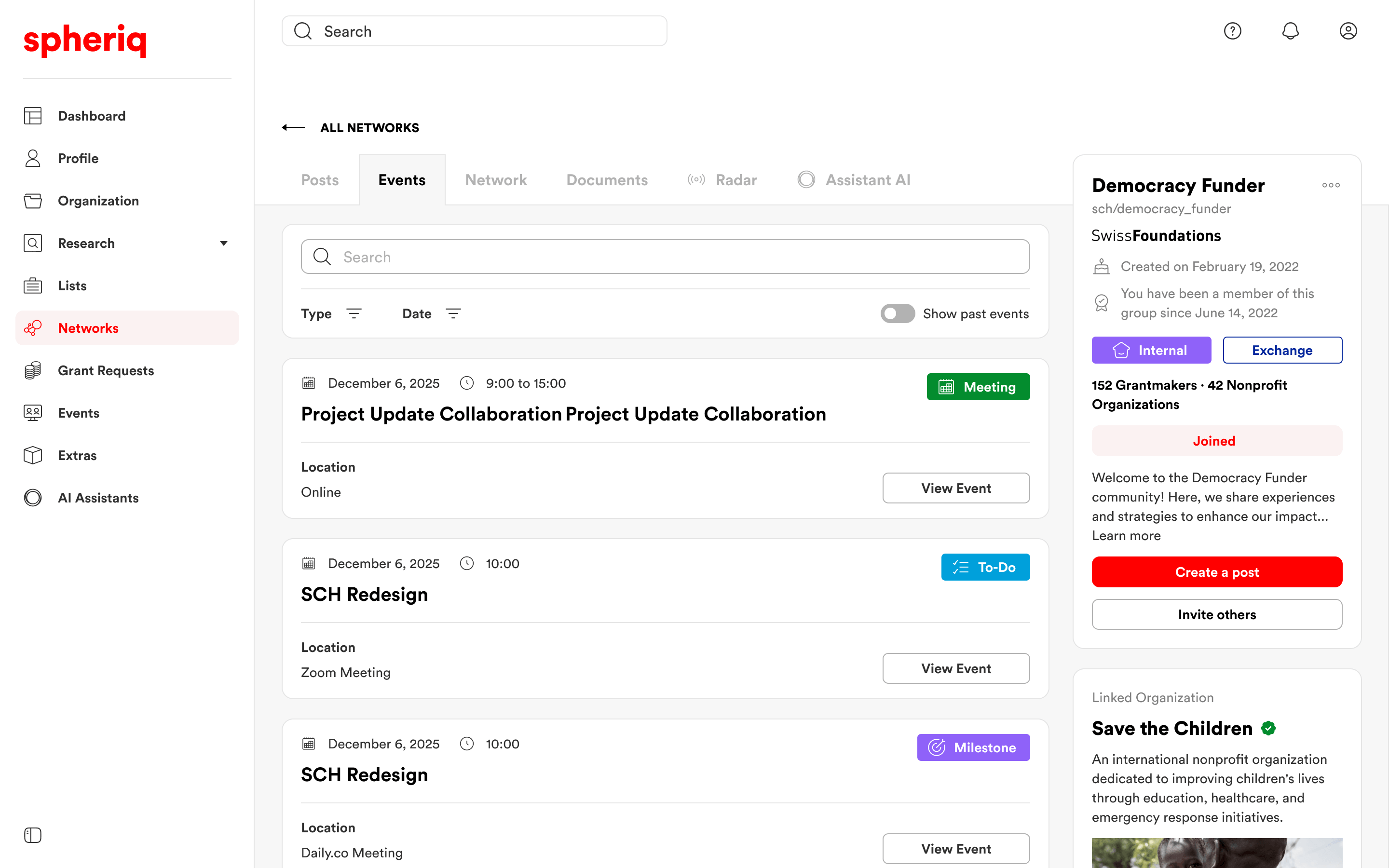Image resolution: width=1389 pixels, height=868 pixels.
Task: Click the Create a post button
Action: [x=1217, y=572]
